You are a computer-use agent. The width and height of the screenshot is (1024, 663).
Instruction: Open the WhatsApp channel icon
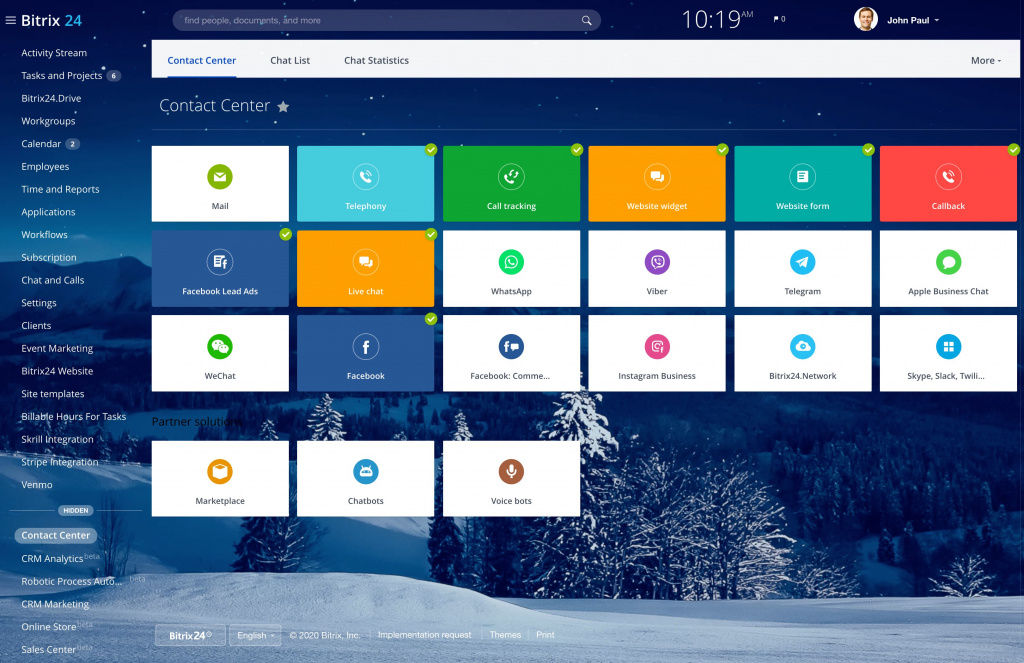511,262
